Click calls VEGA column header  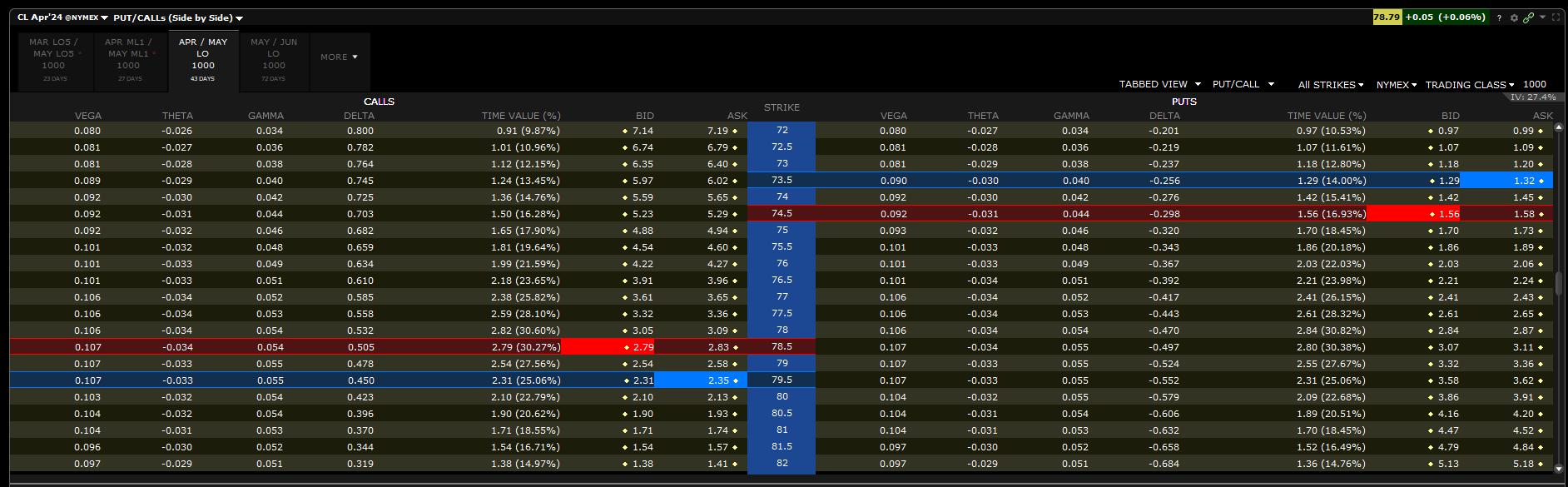coord(87,116)
